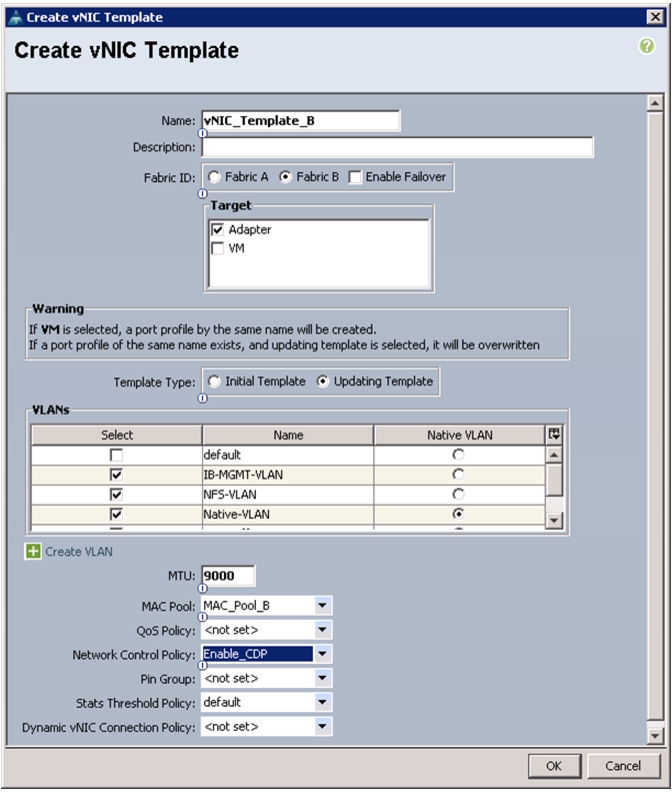The image size is (672, 797).
Task: Select Native-VLAN native radio button
Action: 459,514
